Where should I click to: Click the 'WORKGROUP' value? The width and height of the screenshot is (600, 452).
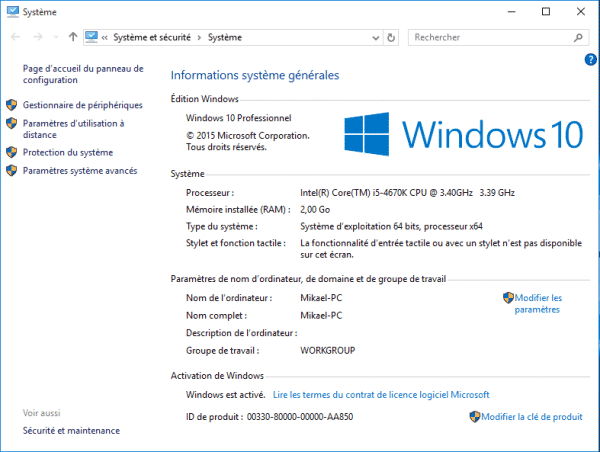pos(328,350)
